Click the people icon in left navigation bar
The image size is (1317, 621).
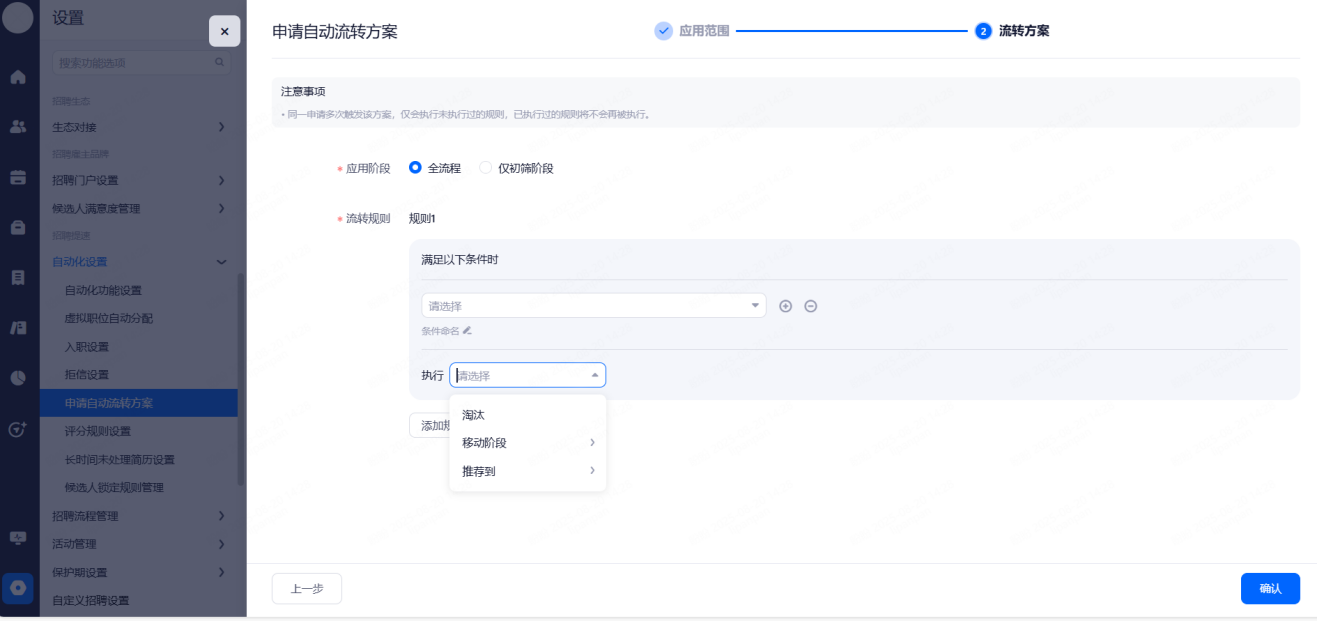(x=18, y=127)
